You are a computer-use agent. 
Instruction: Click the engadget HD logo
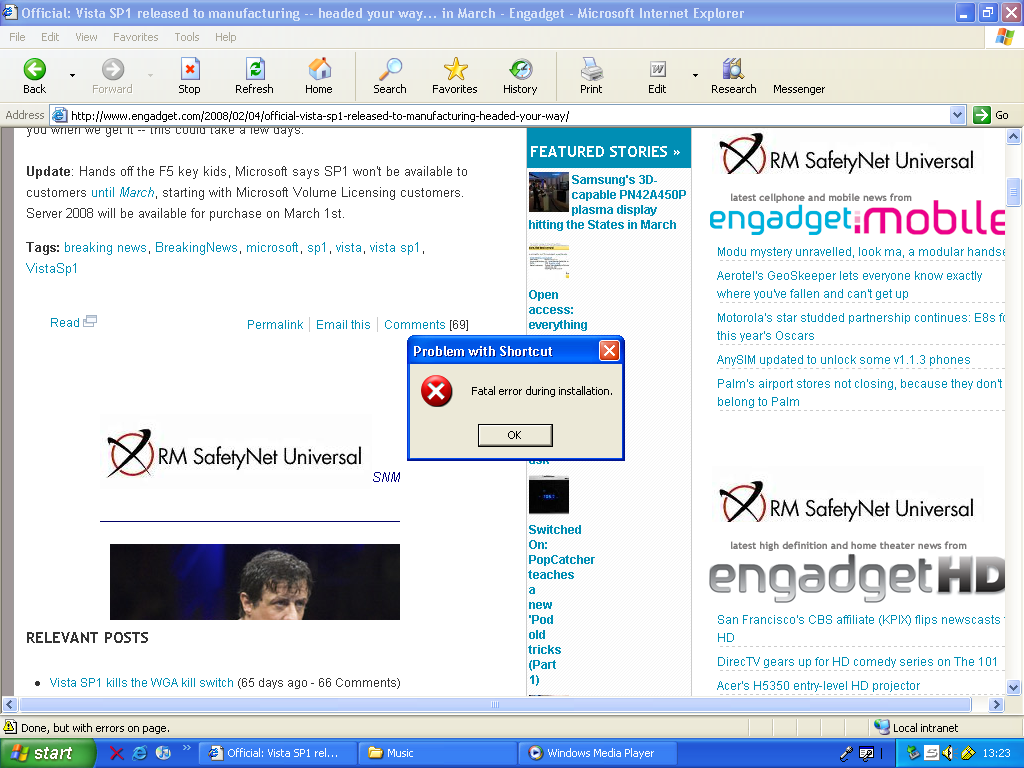(857, 577)
